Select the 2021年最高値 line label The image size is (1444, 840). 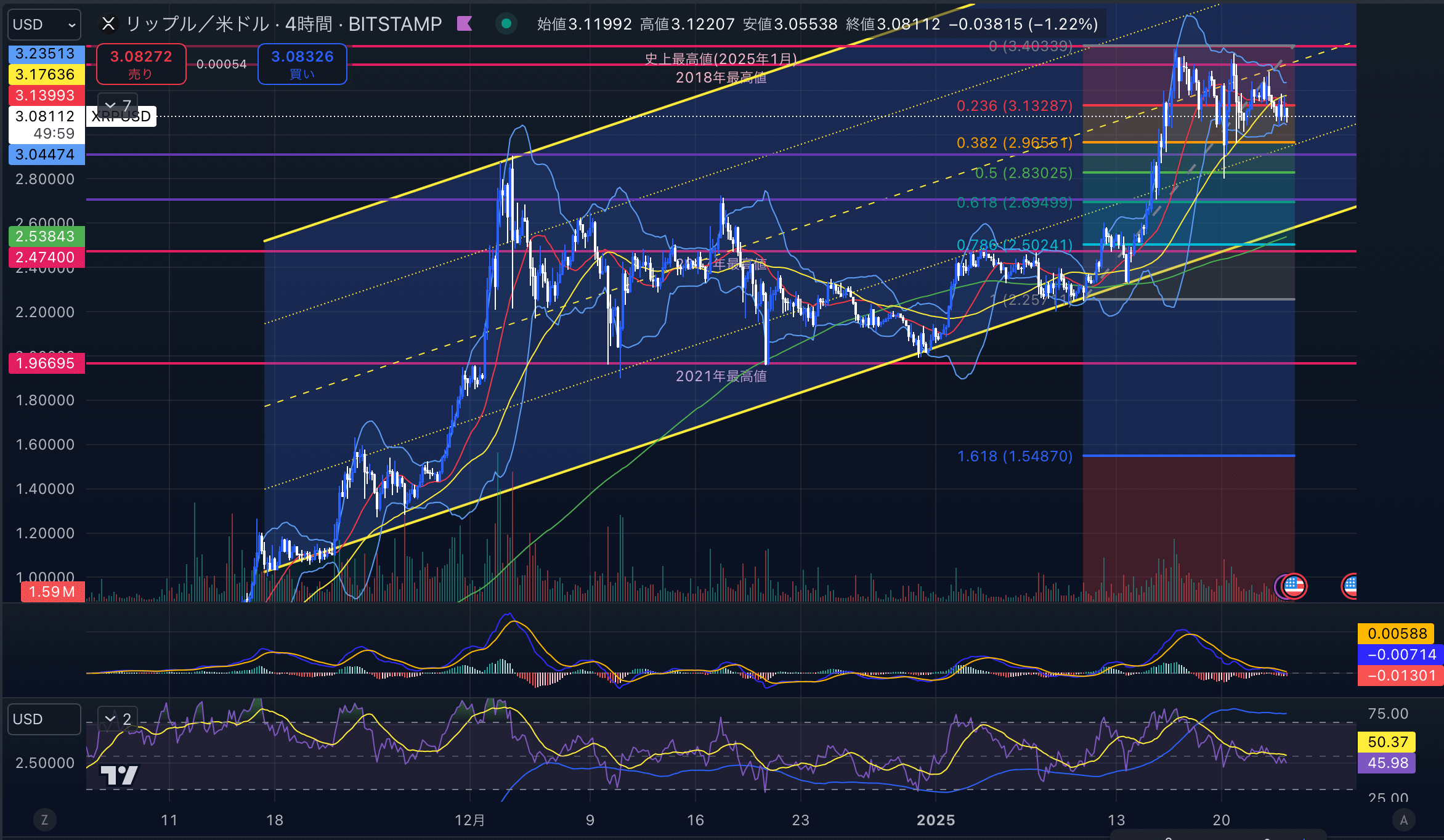point(721,376)
